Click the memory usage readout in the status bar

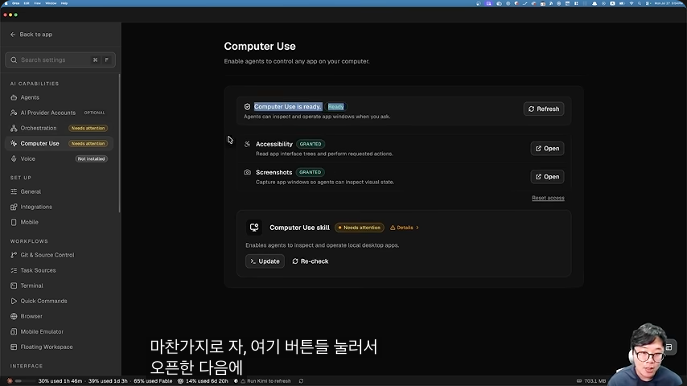coord(591,381)
